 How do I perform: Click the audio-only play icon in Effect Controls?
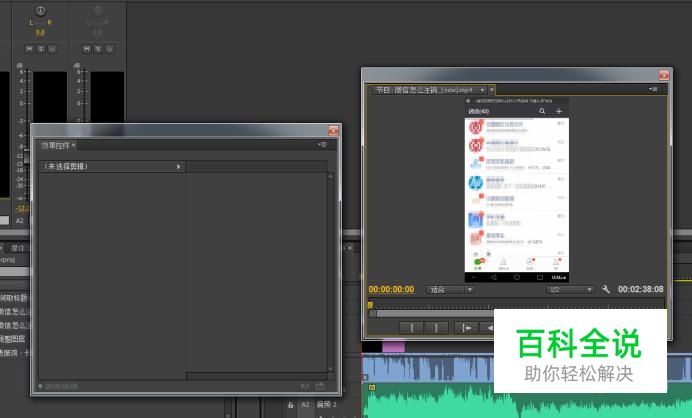[x=305, y=387]
